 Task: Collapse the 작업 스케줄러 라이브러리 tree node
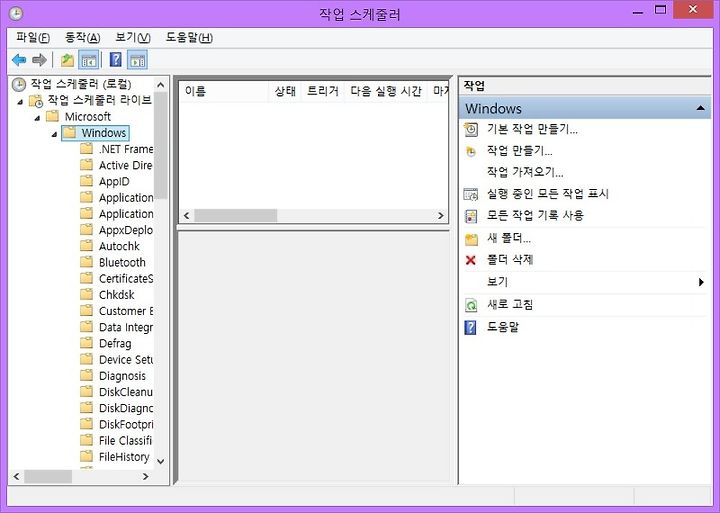point(20,101)
